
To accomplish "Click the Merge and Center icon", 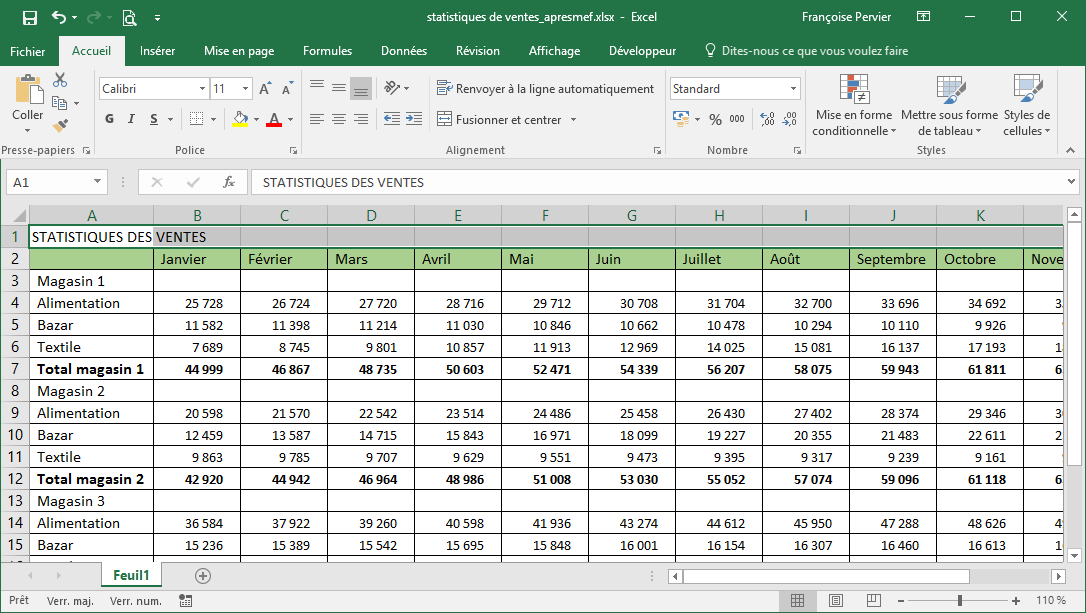I will (x=444, y=120).
